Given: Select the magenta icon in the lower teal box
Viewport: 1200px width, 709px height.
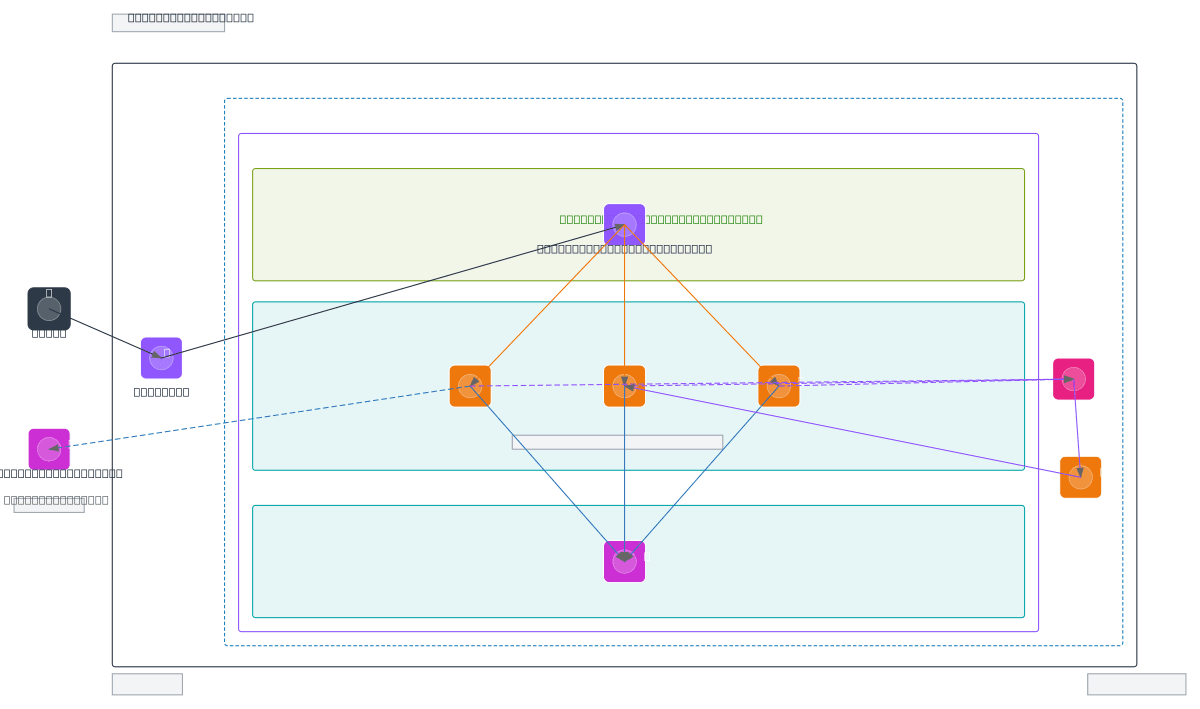Looking at the screenshot, I should click(x=624, y=561).
